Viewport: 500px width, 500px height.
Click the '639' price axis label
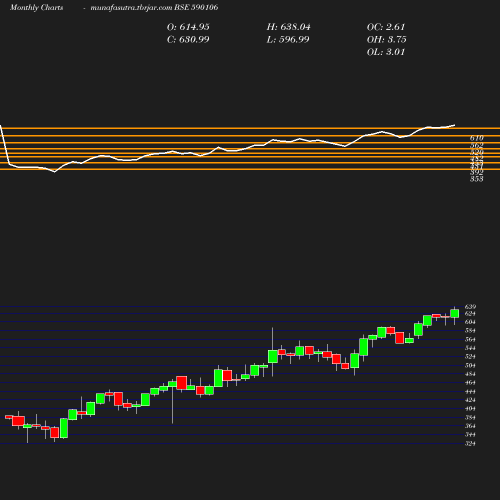tap(470, 306)
